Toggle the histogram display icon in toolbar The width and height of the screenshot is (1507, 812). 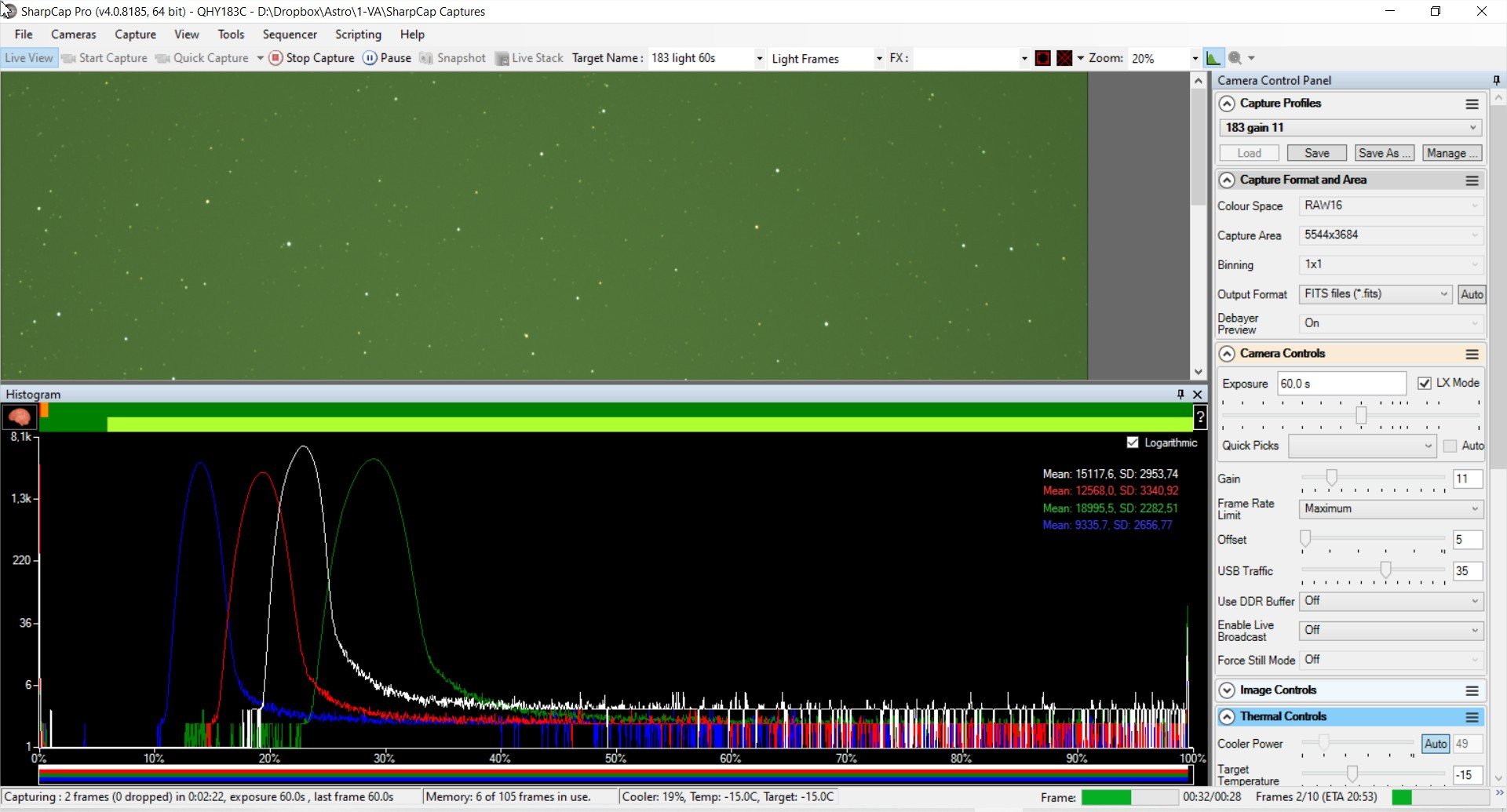click(1213, 58)
